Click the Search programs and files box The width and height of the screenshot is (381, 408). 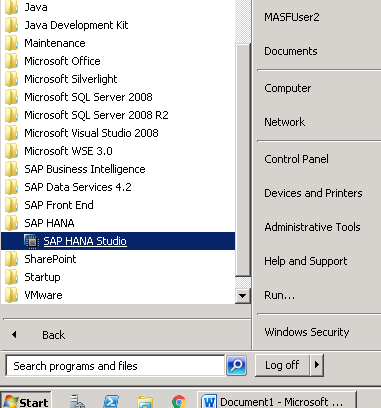(x=115, y=366)
